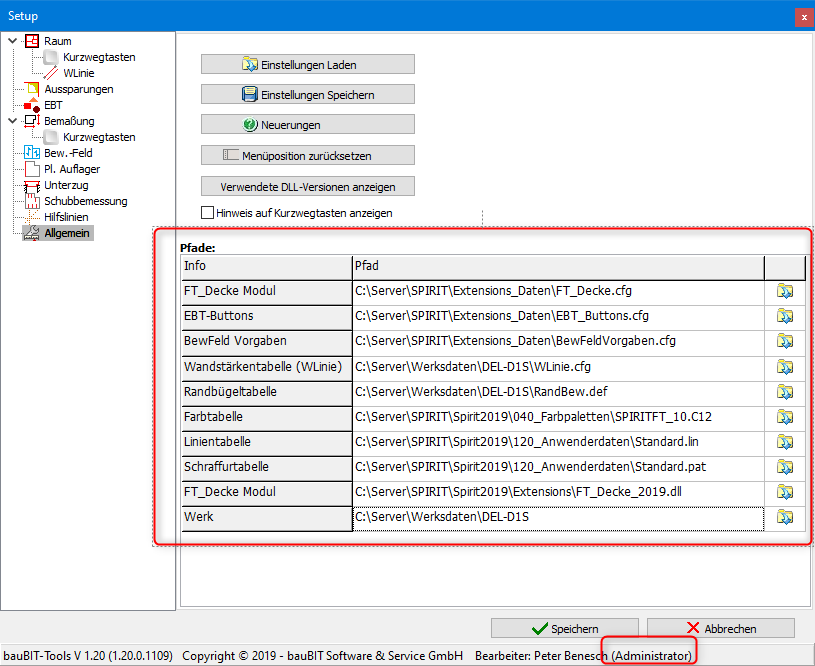Click the Hilfslinien dashed lines icon
Image resolution: width=815 pixels, height=666 pixels.
(x=32, y=217)
